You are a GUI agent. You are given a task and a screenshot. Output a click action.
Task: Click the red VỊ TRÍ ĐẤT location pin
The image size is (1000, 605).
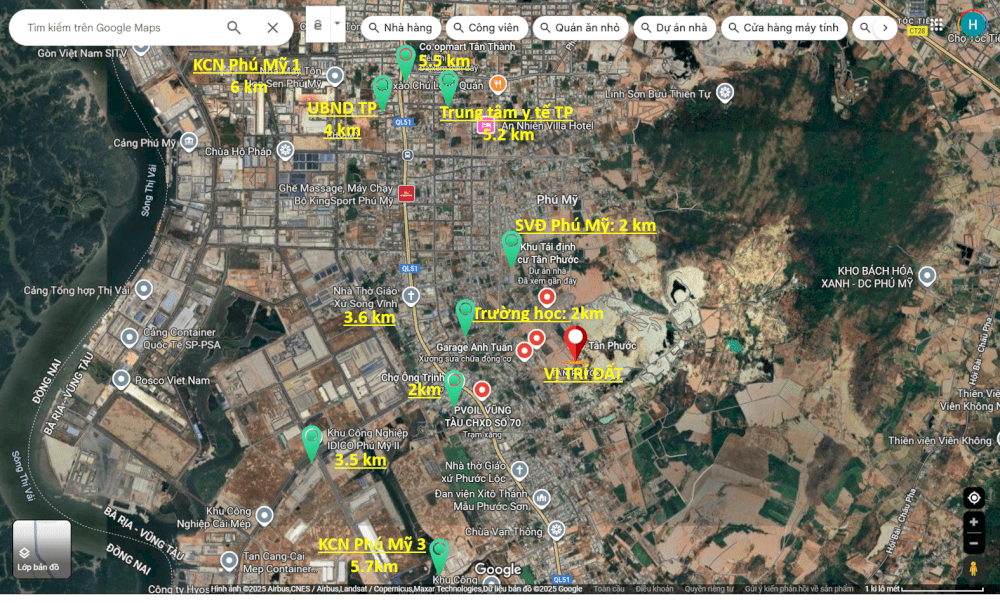click(575, 342)
